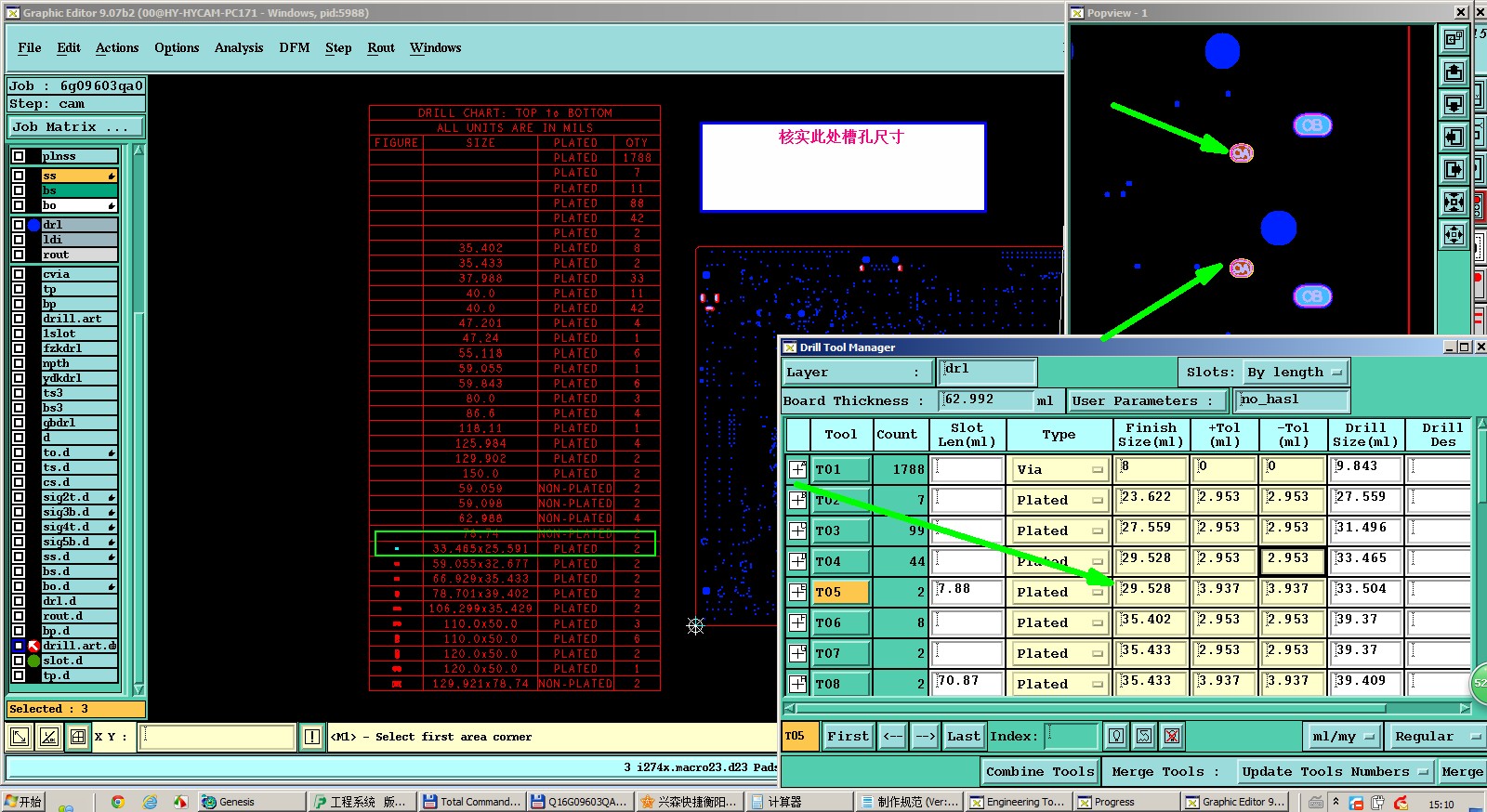Viewport: 1487px width, 812px height.
Task: Expand the T01 row plus icon
Action: 798,469
